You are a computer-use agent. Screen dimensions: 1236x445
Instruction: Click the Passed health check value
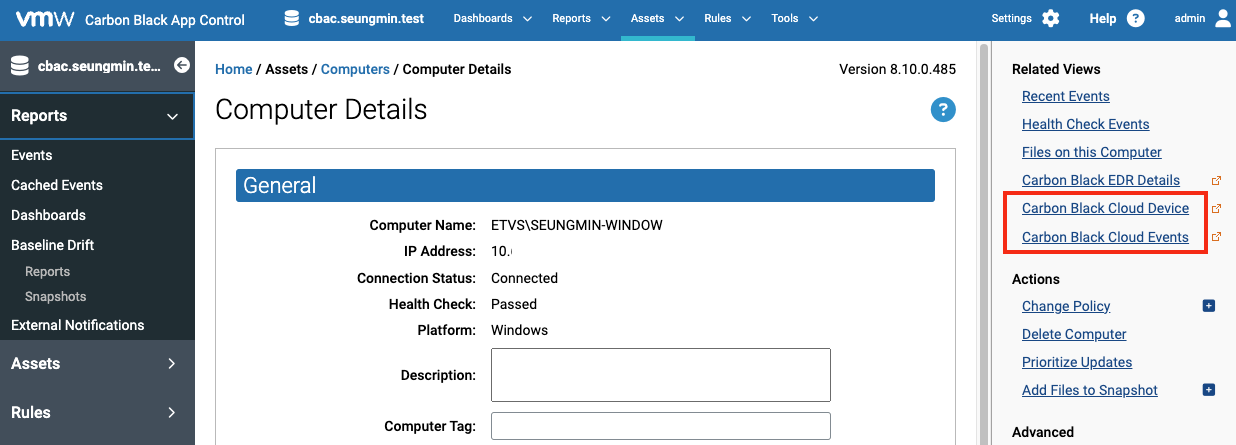pos(514,304)
